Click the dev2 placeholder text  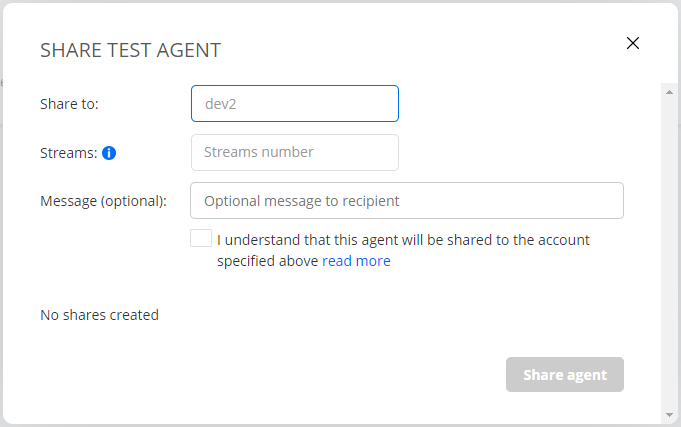pos(219,103)
